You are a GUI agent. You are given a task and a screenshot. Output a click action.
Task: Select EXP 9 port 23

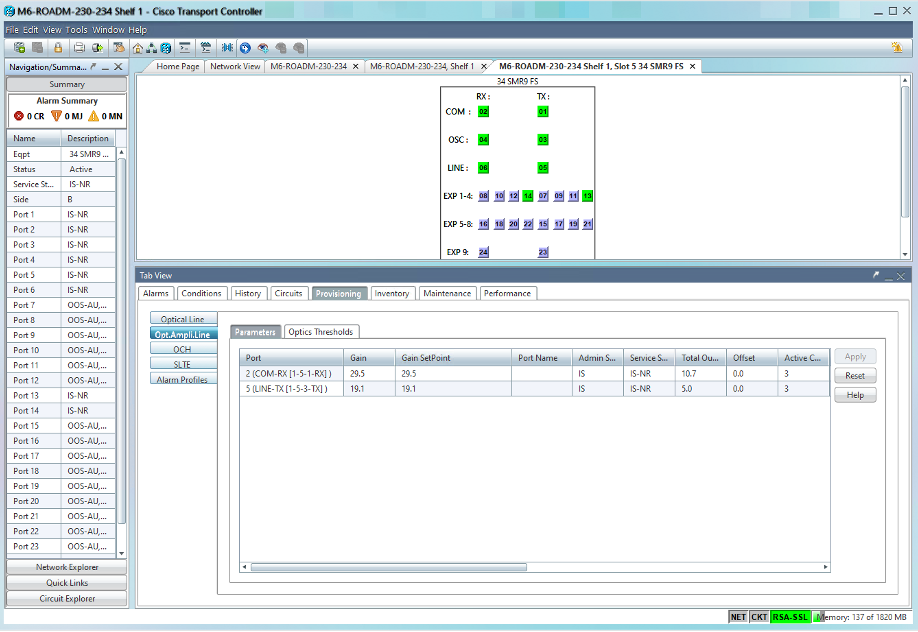point(543,252)
